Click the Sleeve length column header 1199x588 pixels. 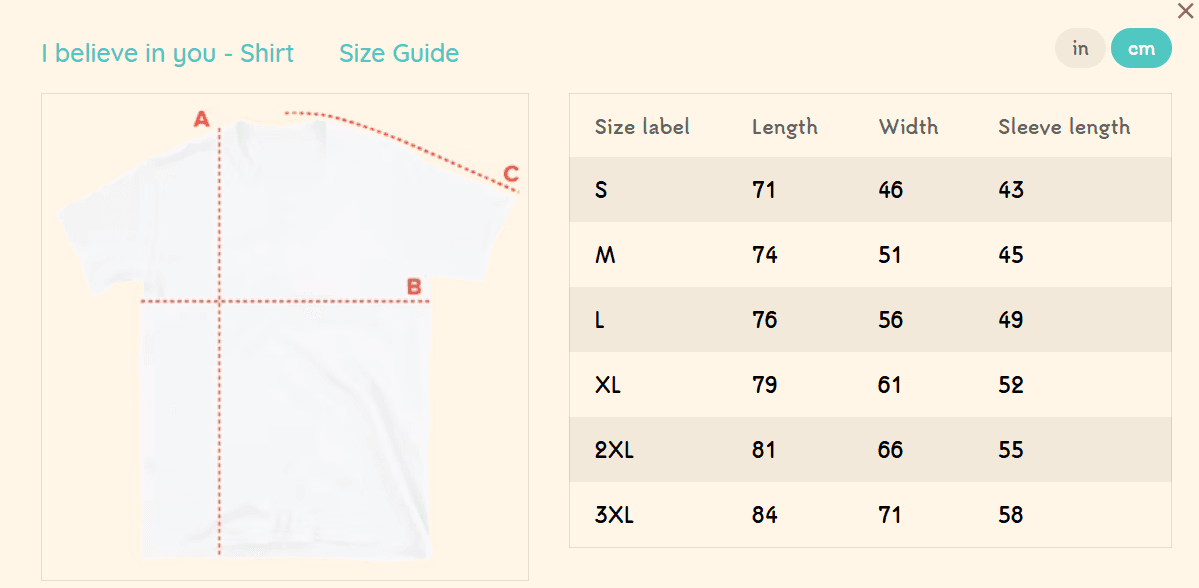pos(1064,127)
